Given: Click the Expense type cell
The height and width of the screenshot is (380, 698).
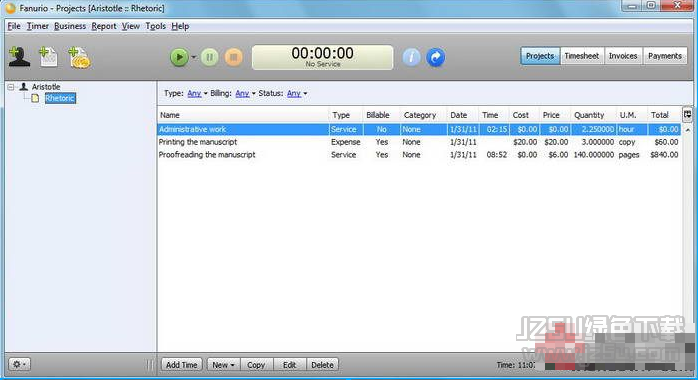Looking at the screenshot, I should pos(345,142).
